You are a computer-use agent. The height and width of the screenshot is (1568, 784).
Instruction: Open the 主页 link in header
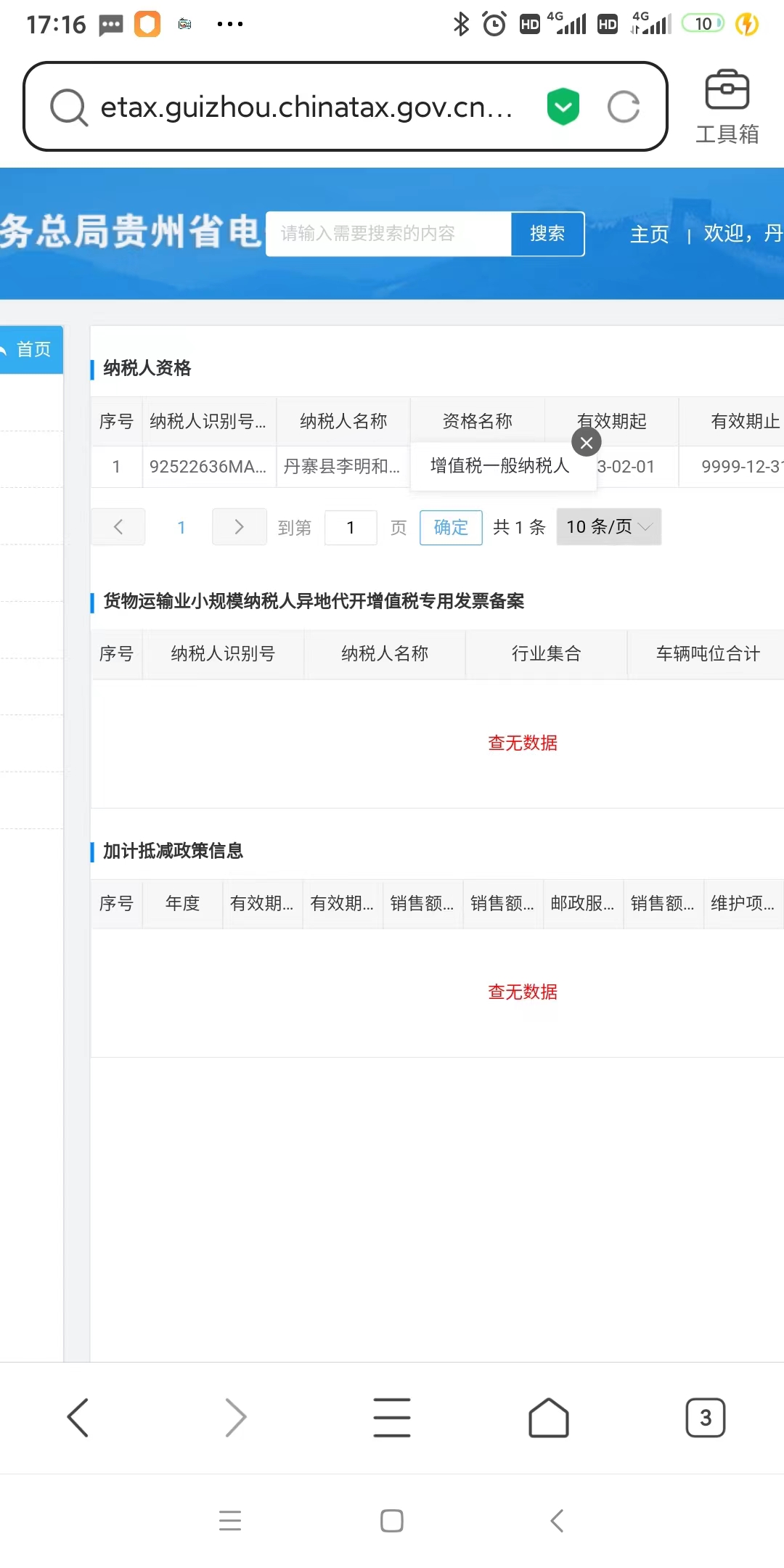click(x=649, y=234)
